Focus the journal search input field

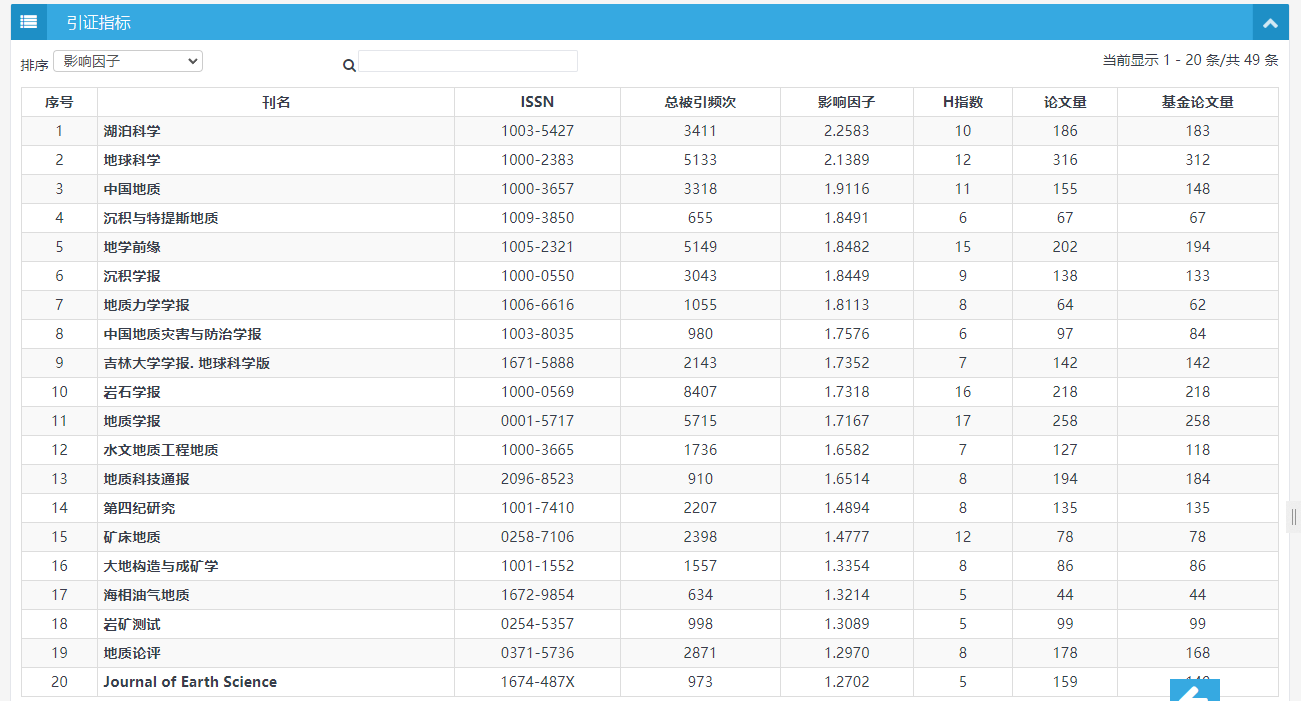tap(468, 62)
